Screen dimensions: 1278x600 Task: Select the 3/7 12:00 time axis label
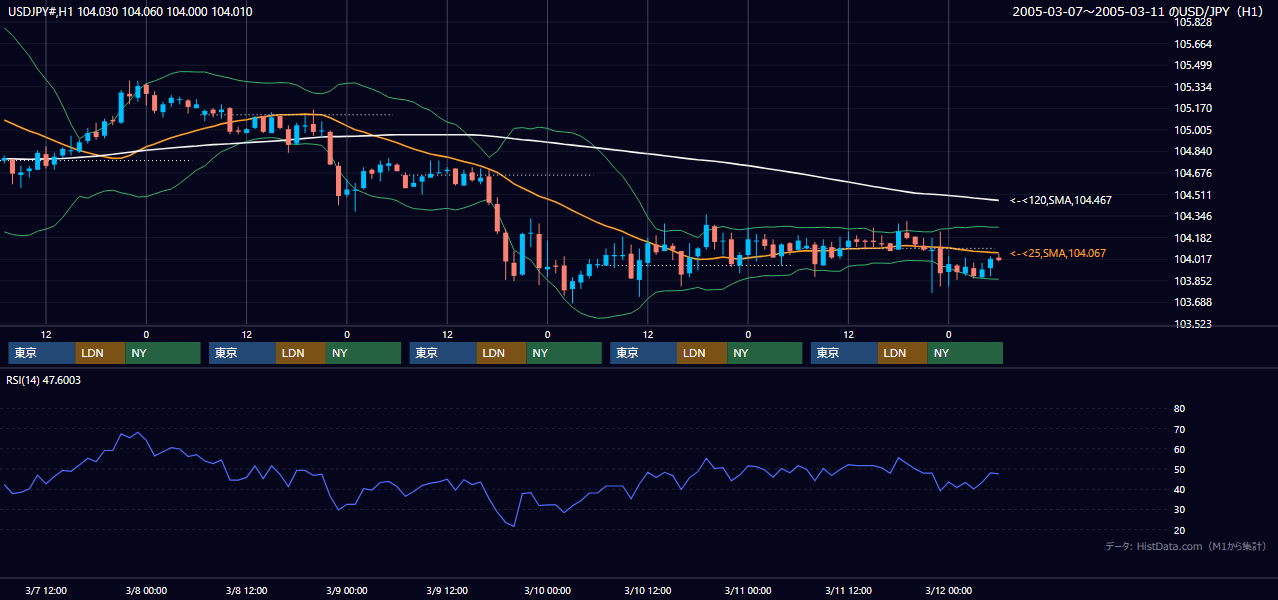coord(45,590)
